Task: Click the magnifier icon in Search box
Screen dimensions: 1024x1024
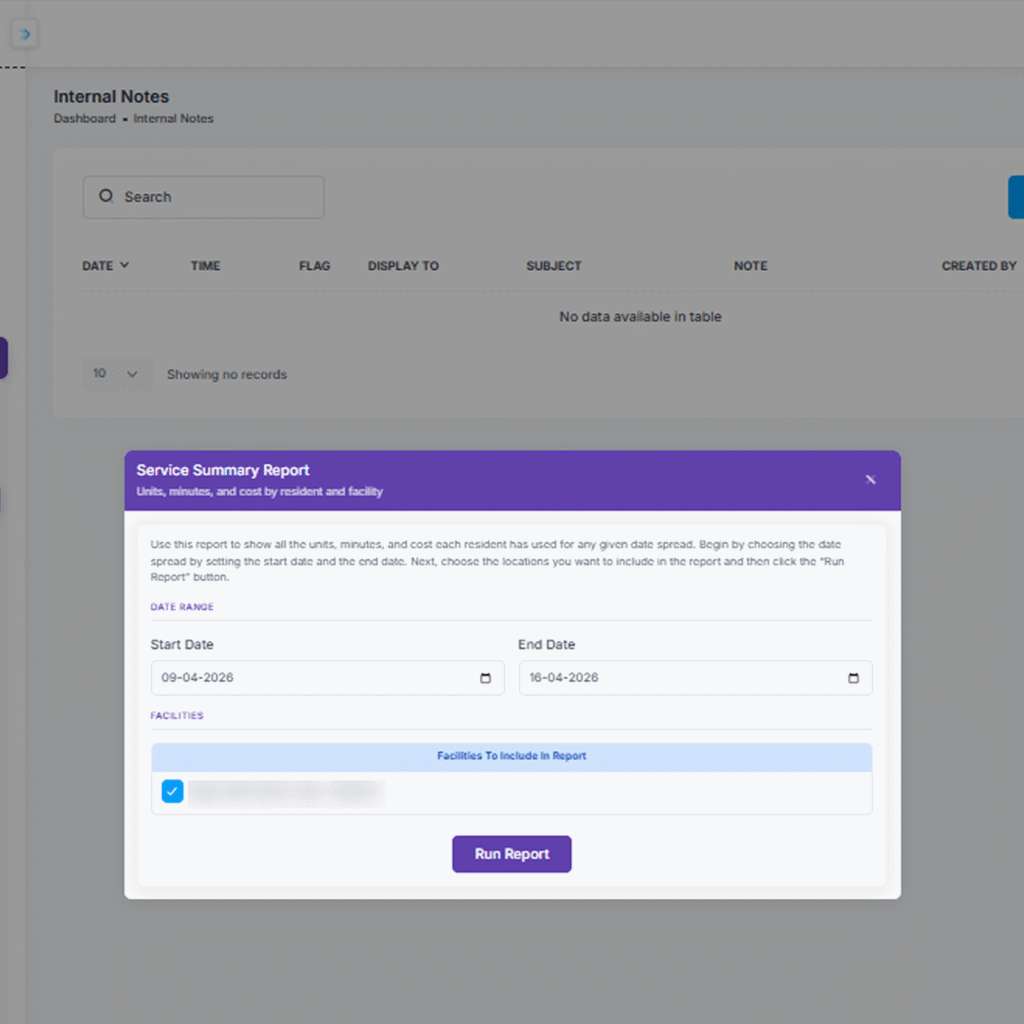Action: [105, 197]
